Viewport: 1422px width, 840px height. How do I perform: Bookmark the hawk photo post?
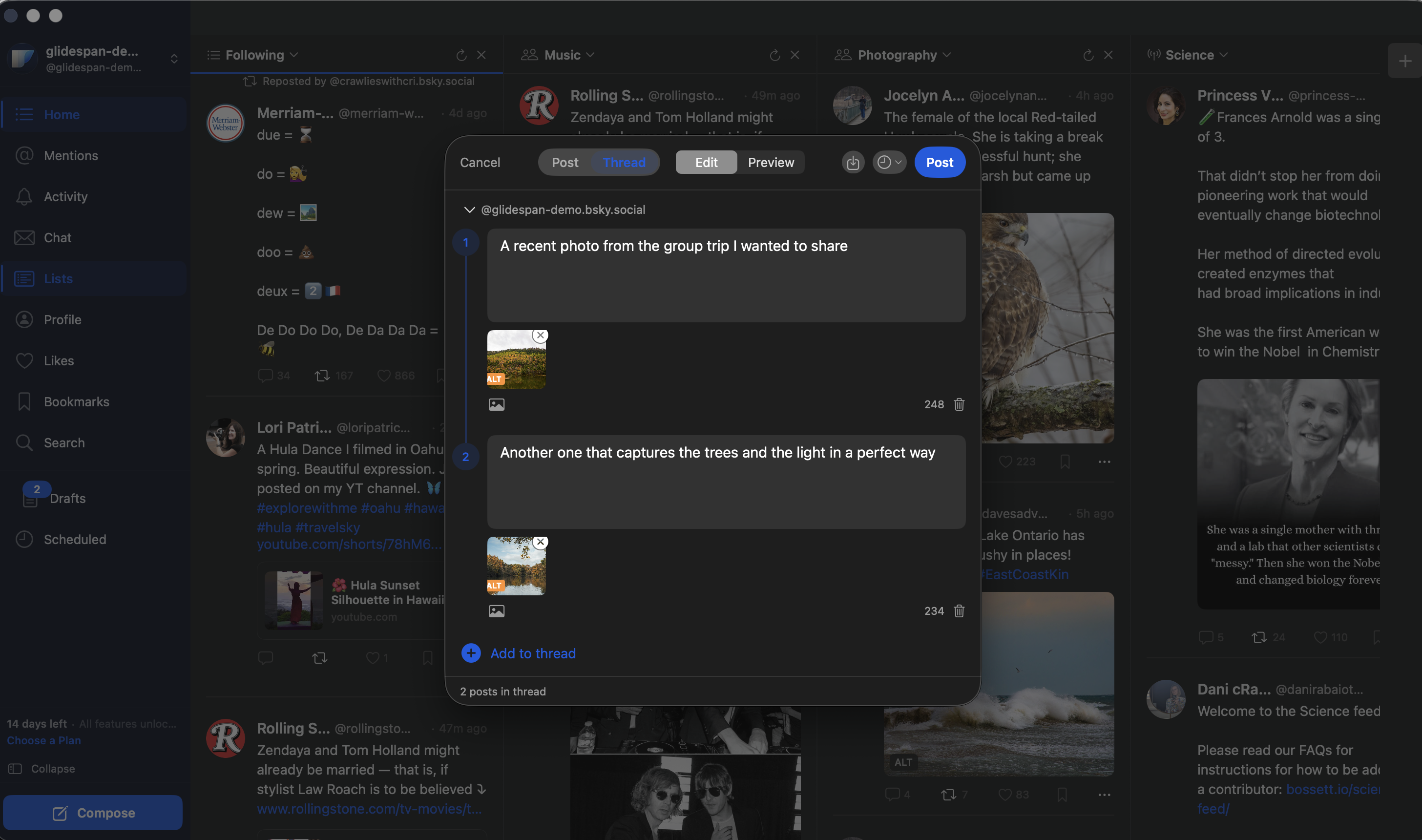[1065, 462]
